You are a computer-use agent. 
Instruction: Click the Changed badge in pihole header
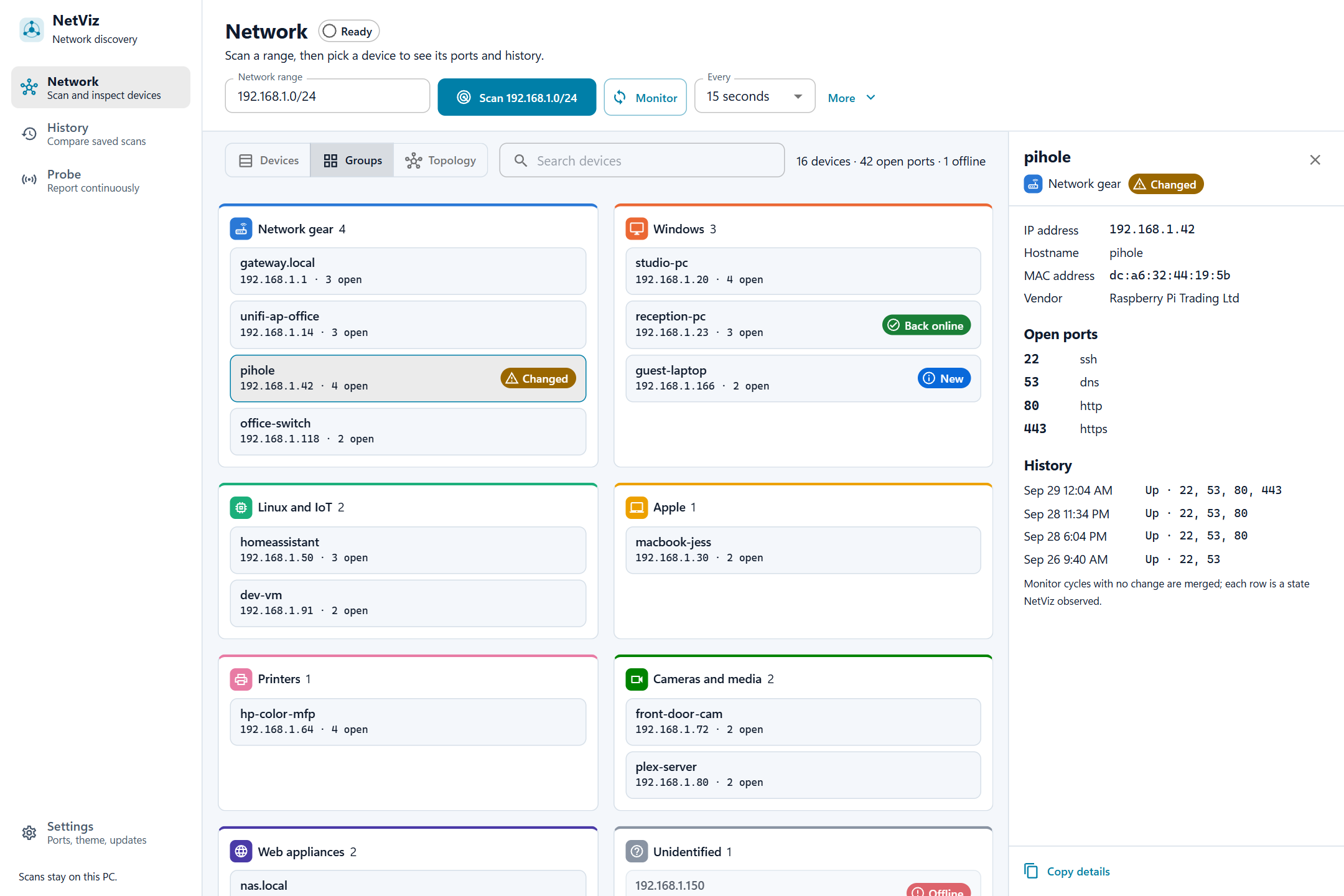pos(1165,184)
